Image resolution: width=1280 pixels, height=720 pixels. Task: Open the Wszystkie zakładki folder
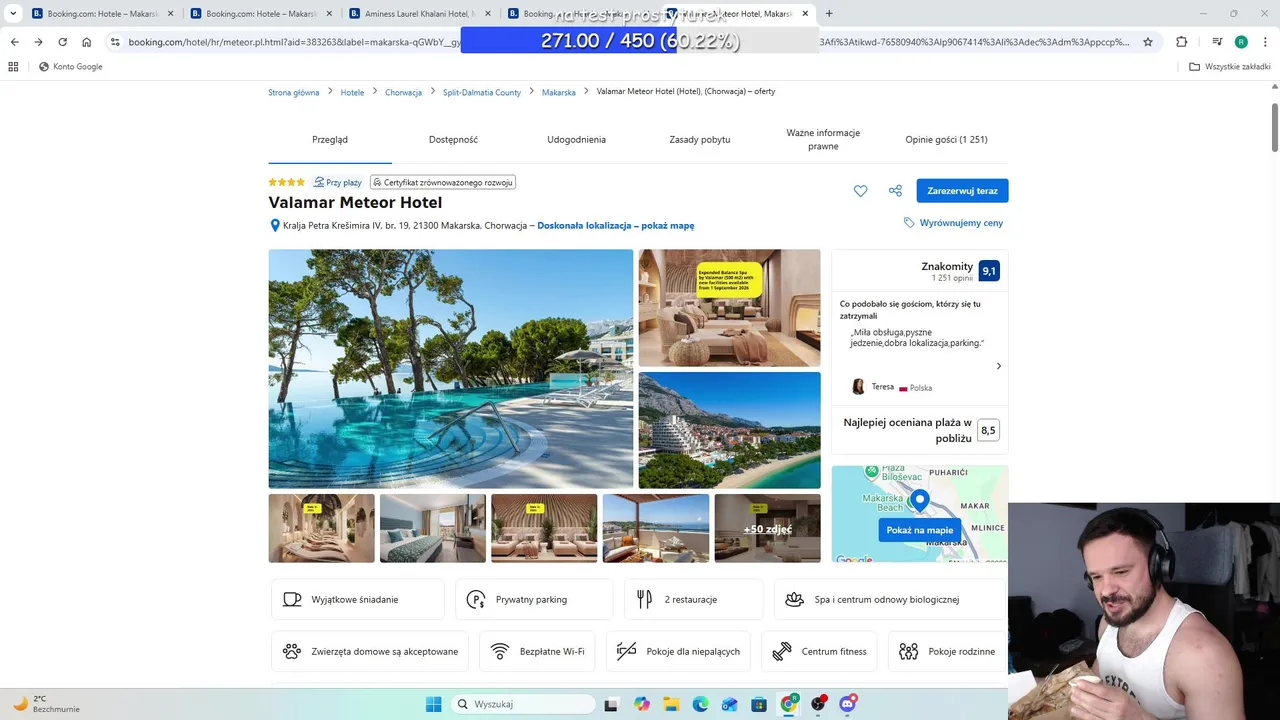click(x=1230, y=67)
